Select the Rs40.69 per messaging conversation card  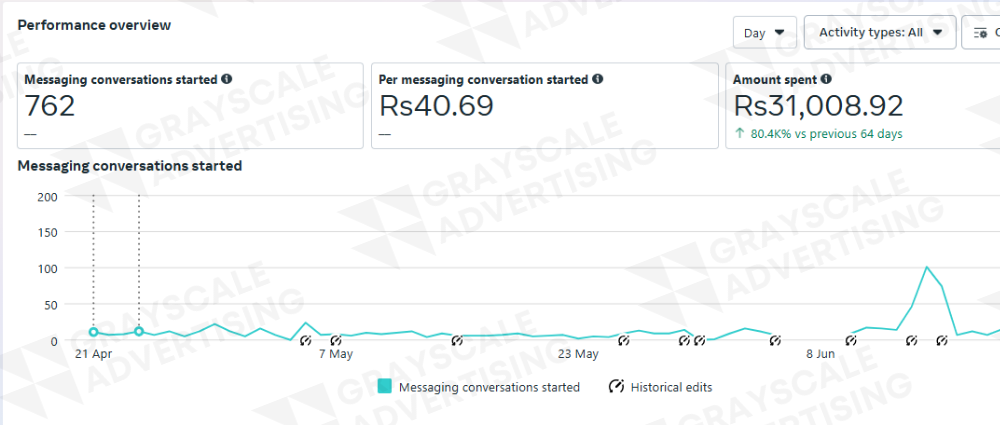pos(545,106)
